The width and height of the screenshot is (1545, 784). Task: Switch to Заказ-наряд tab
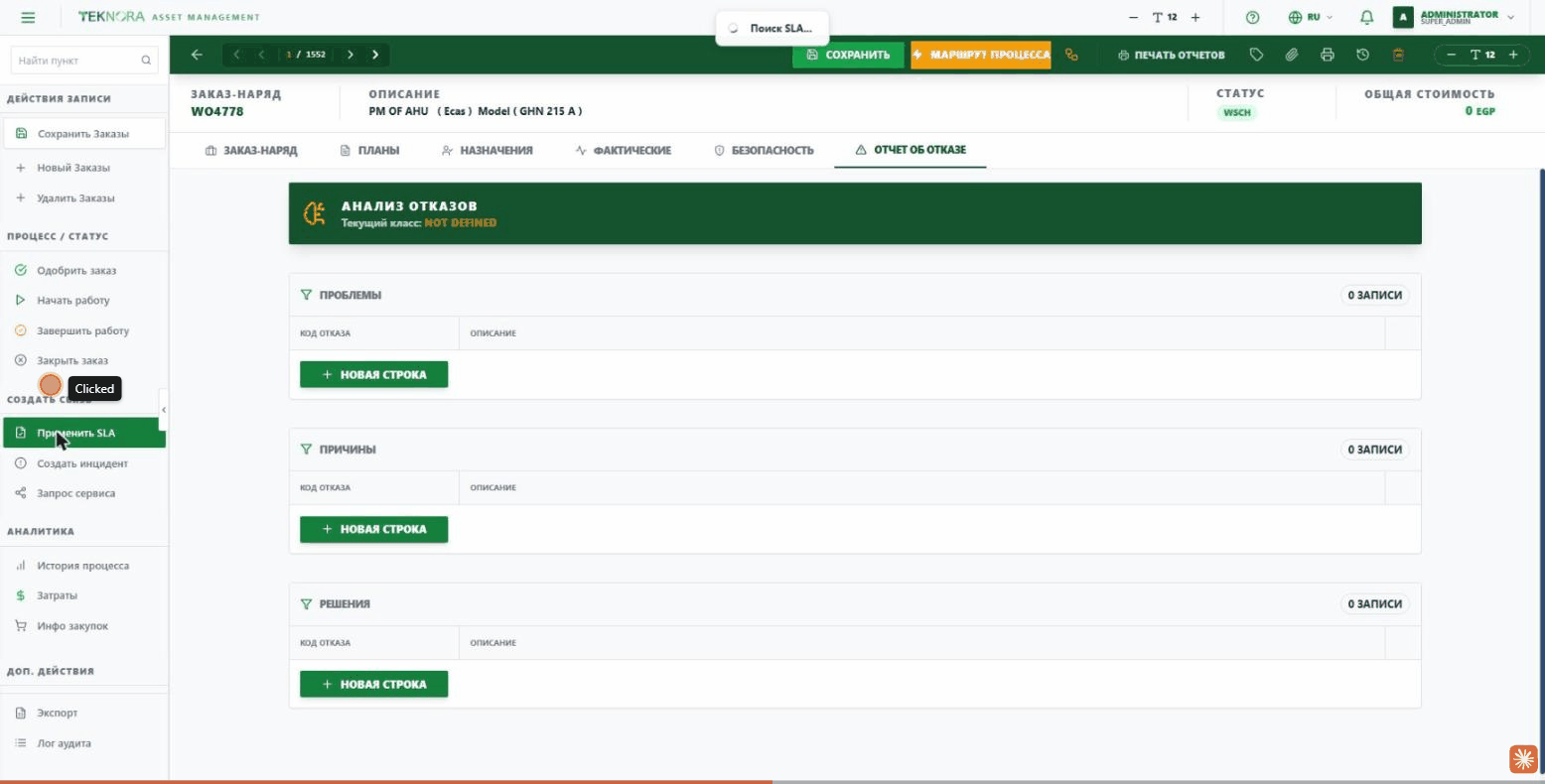tap(251, 150)
